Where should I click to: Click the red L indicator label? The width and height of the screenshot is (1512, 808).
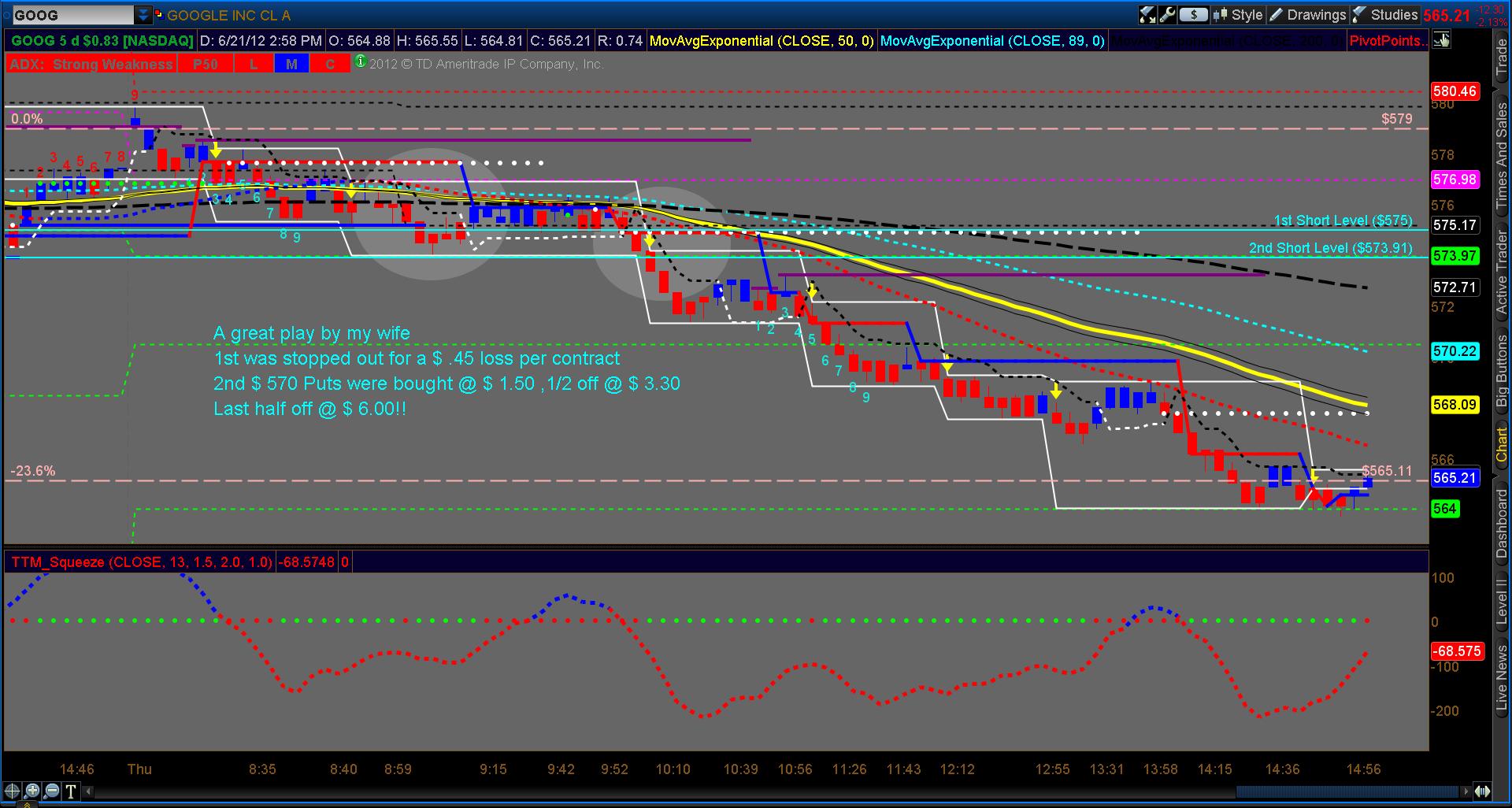click(253, 65)
